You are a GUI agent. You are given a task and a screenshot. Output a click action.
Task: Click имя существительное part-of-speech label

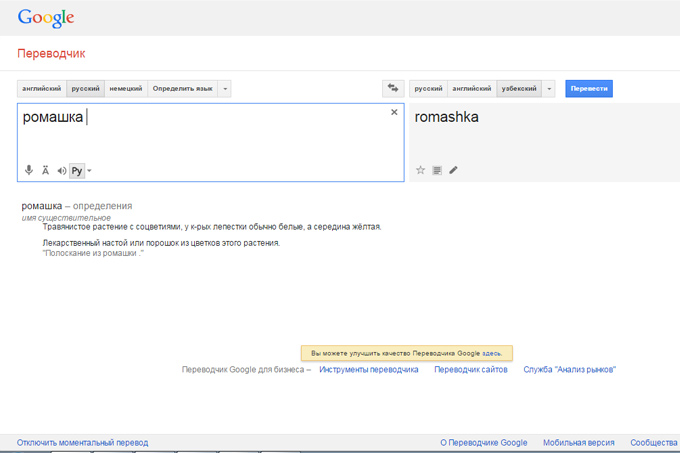(x=66, y=218)
